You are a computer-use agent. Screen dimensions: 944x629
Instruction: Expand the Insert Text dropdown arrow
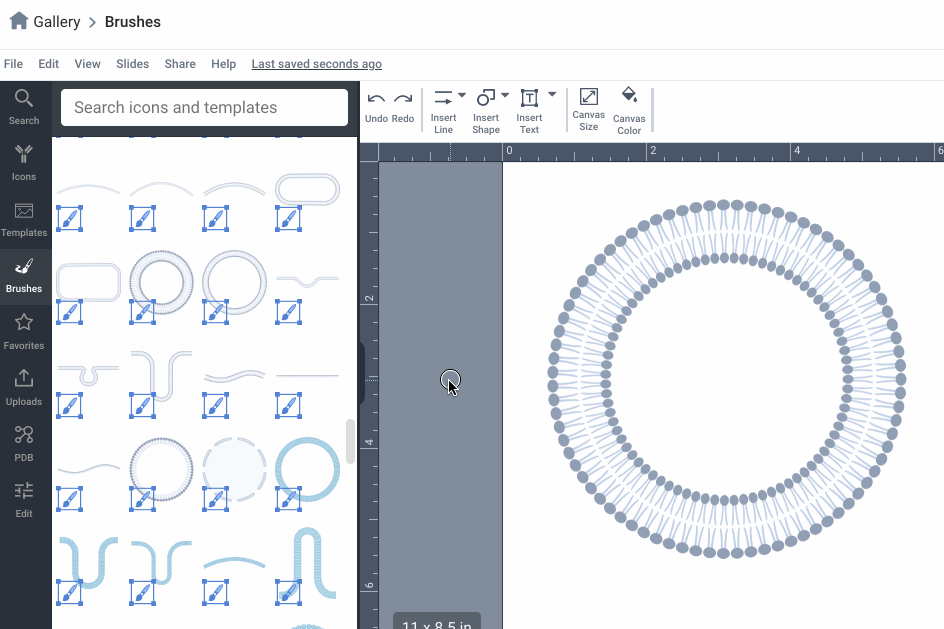pyautogui.click(x=552, y=96)
